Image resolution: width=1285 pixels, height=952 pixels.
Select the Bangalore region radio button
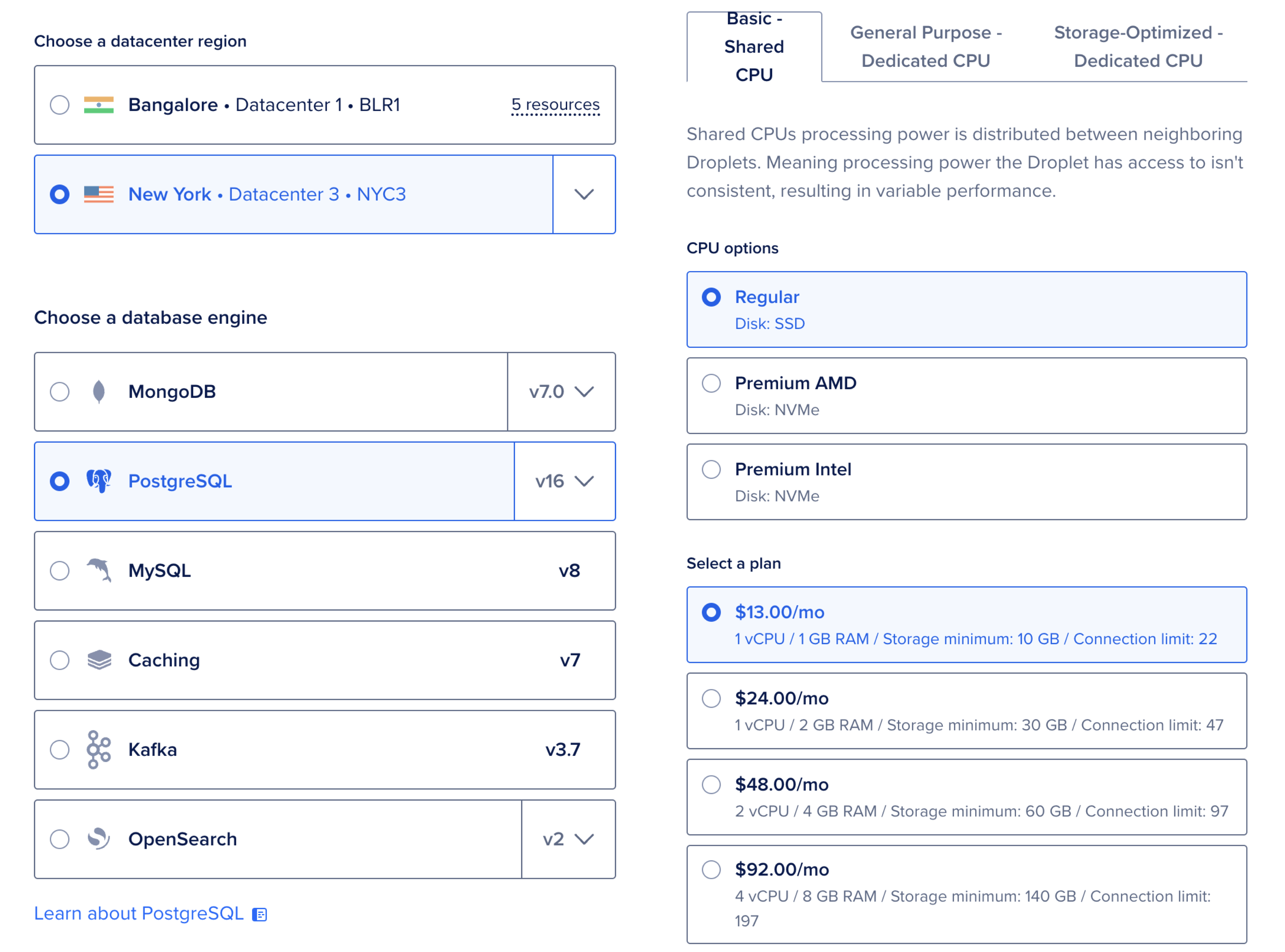coord(59,105)
